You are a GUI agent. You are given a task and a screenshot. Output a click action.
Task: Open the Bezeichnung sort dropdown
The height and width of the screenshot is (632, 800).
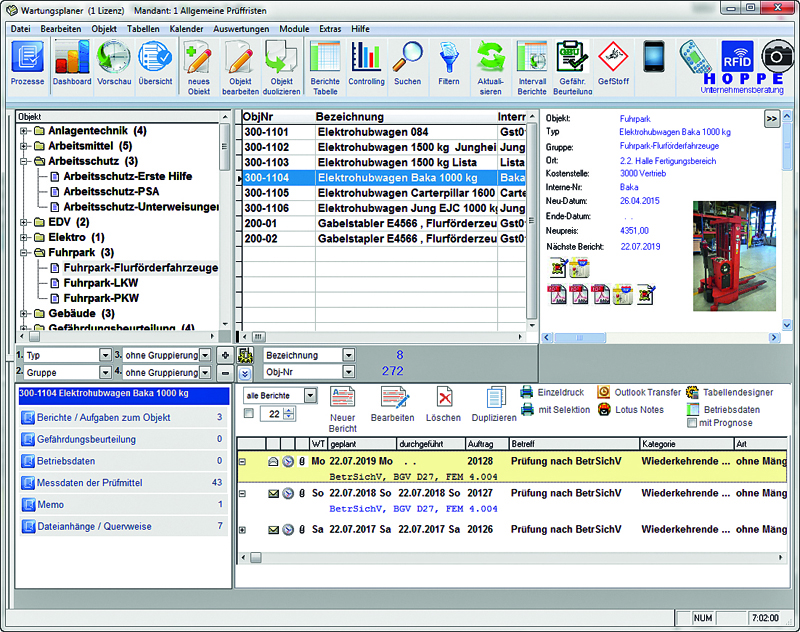click(348, 355)
